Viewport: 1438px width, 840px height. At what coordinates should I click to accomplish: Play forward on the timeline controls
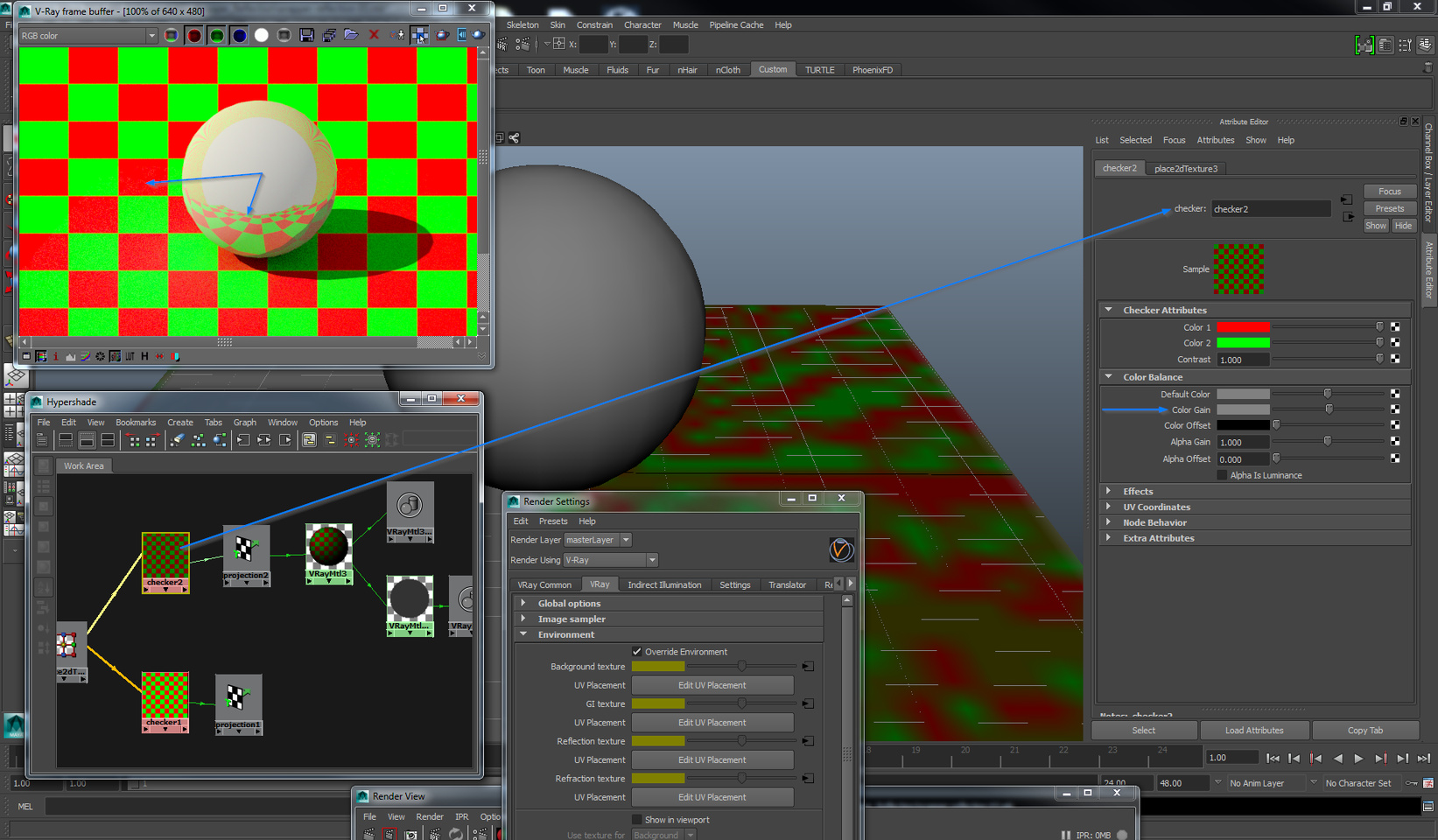click(1358, 759)
